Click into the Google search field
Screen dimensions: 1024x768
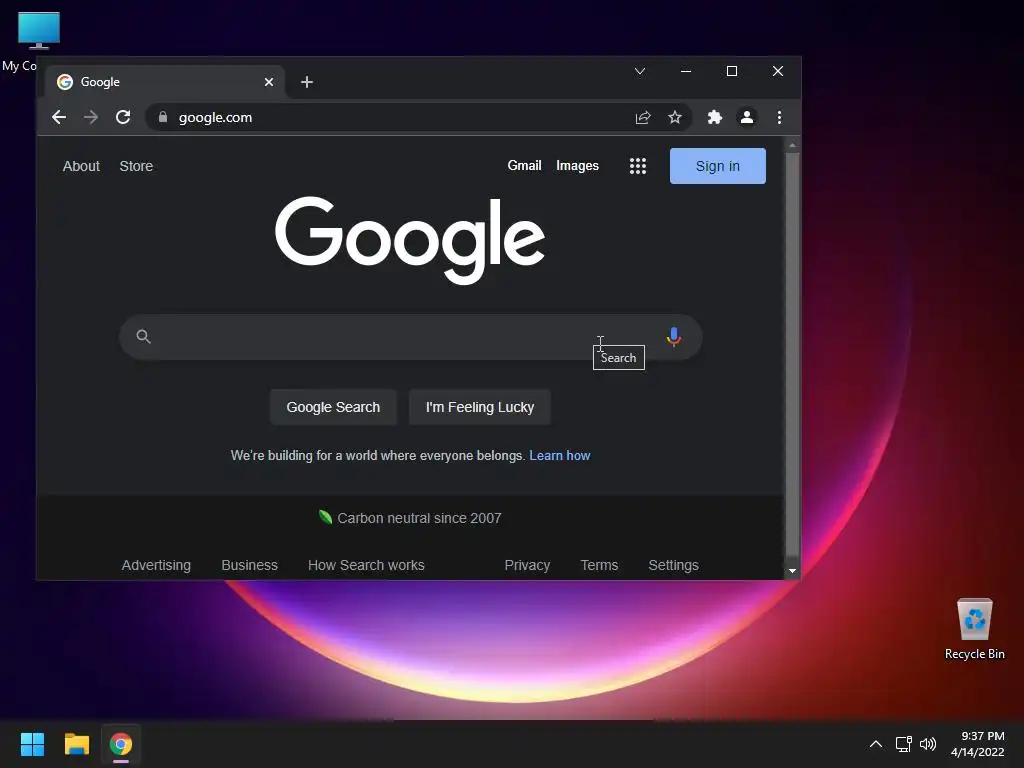tap(410, 337)
